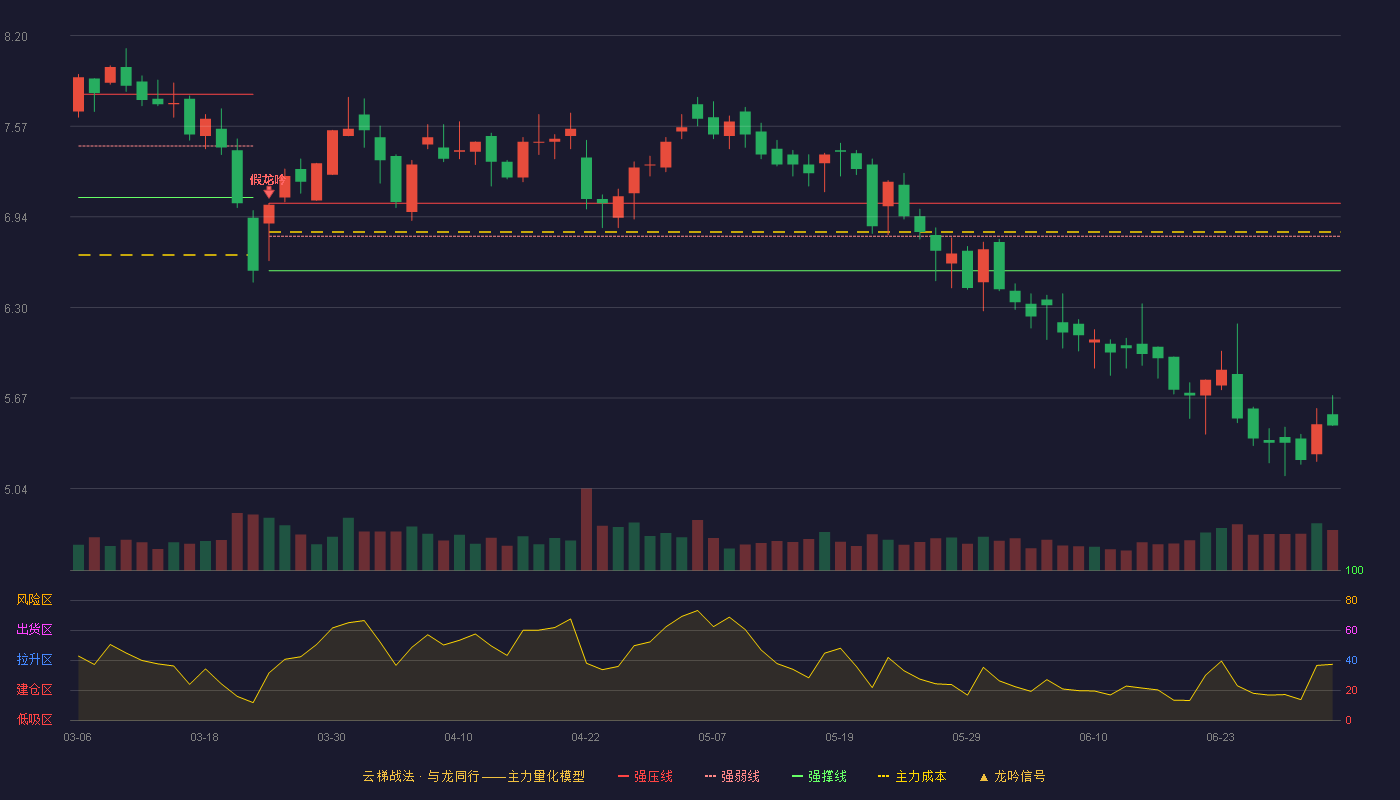1400x800 pixels.
Task: Click the 假龙吟 annotation label
Action: (x=267, y=179)
